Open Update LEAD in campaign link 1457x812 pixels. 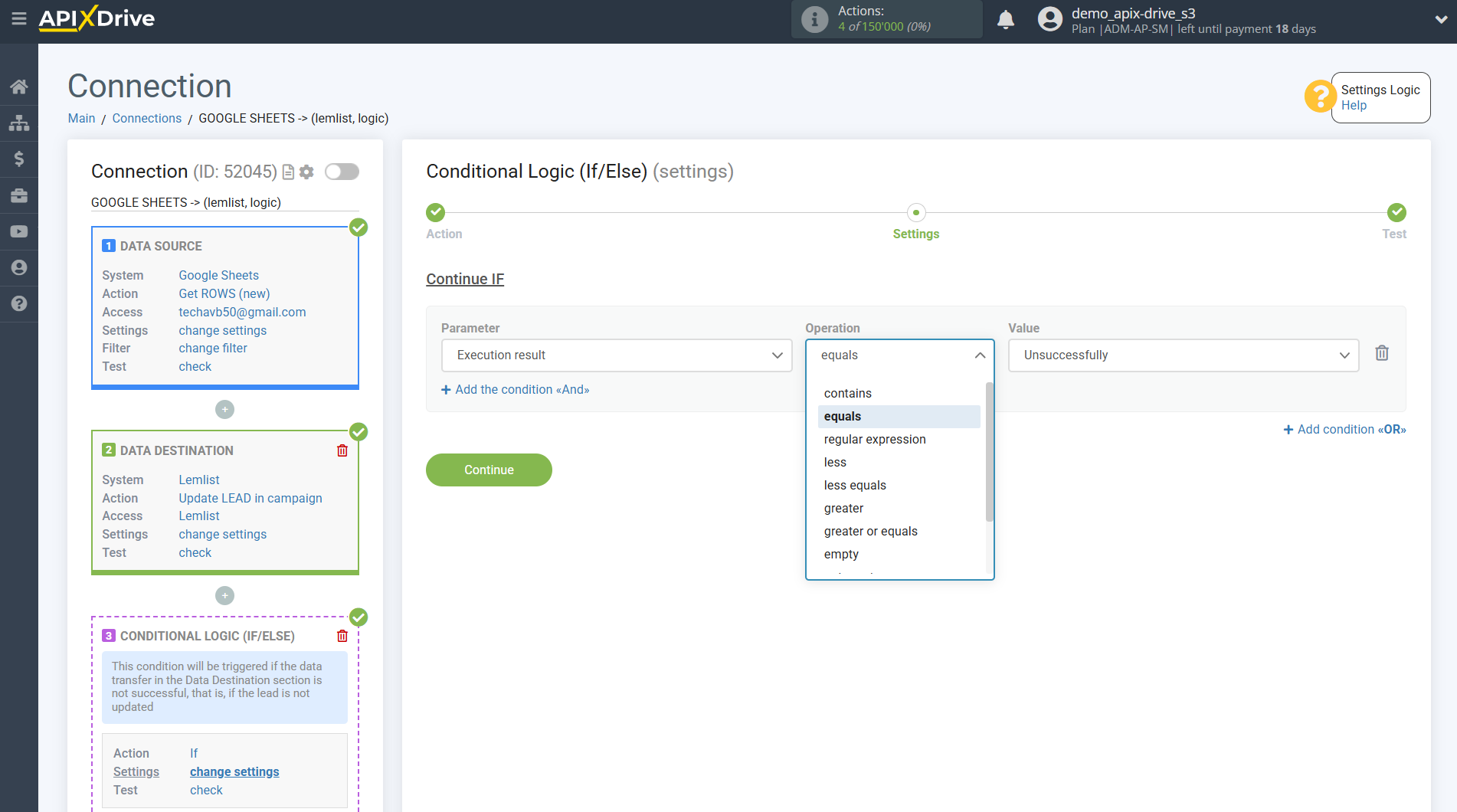[250, 498]
